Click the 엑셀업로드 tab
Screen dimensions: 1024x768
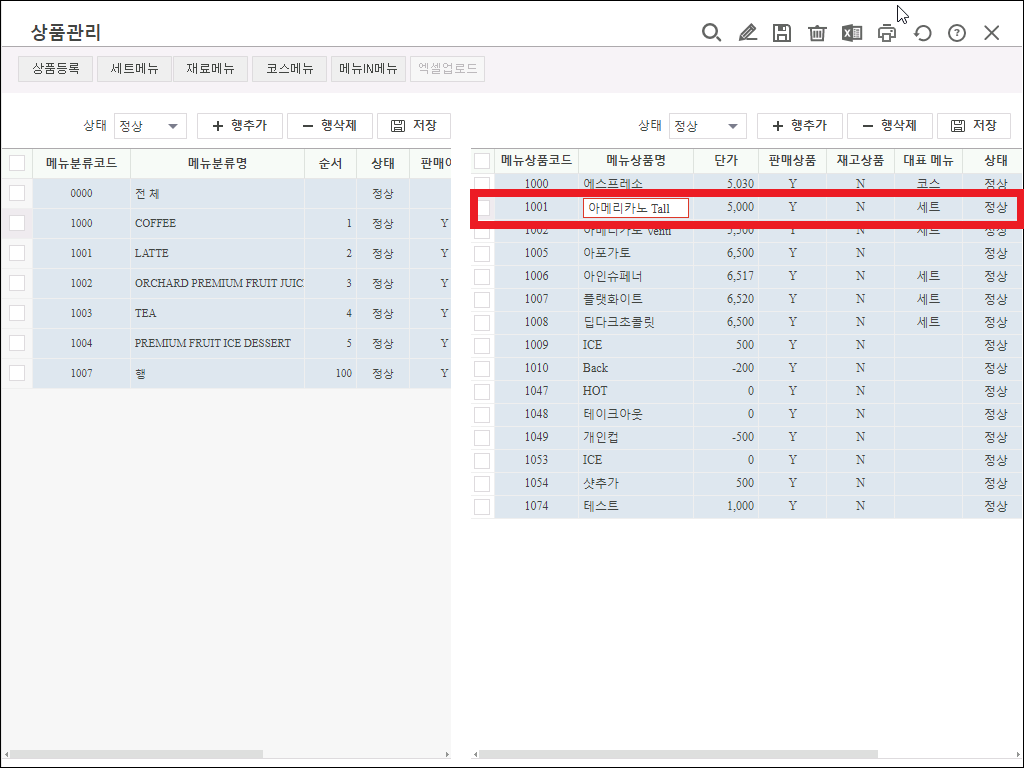tap(447, 69)
